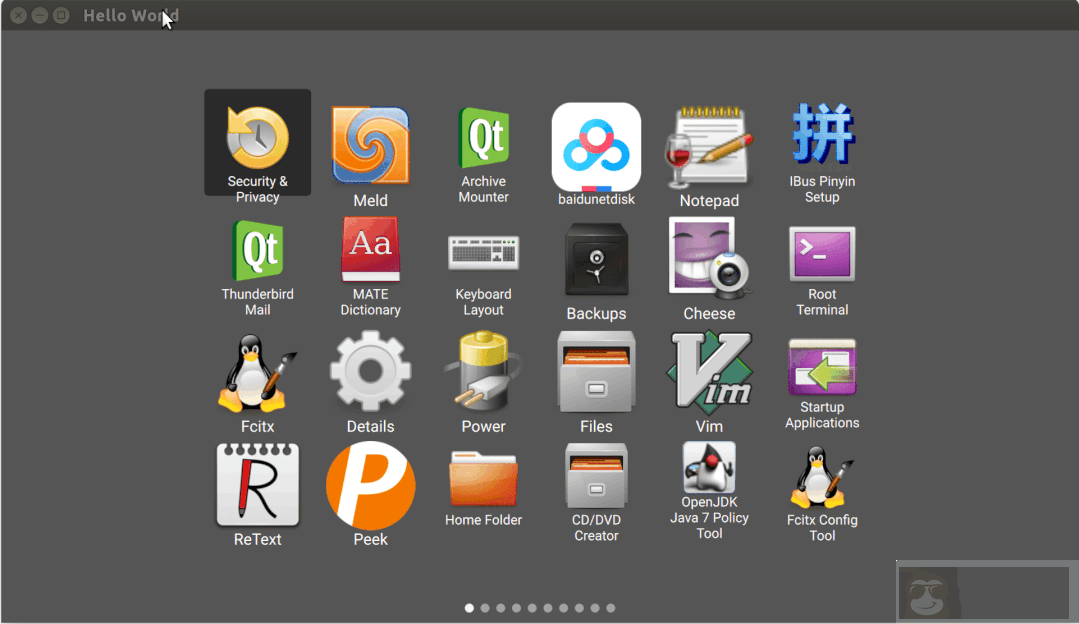Open Keyboard Layout settings

click(x=483, y=255)
